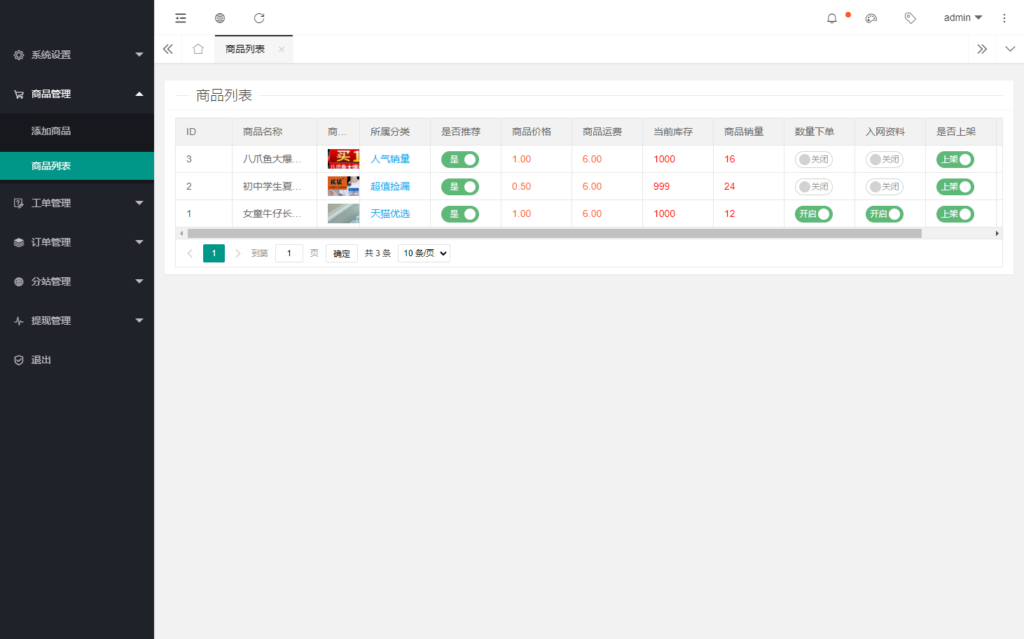
Task: Toggle 是否上架 switch for product ID 2
Action: point(955,187)
